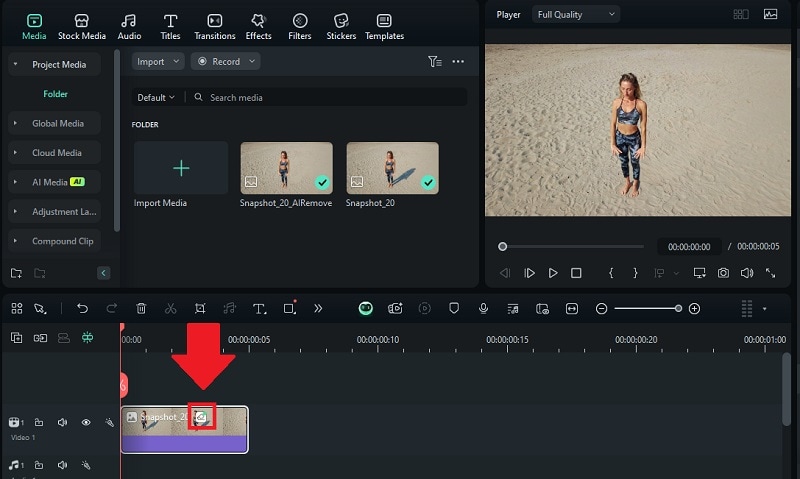
Task: Zoom in timeline with plus button
Action: pos(694,308)
